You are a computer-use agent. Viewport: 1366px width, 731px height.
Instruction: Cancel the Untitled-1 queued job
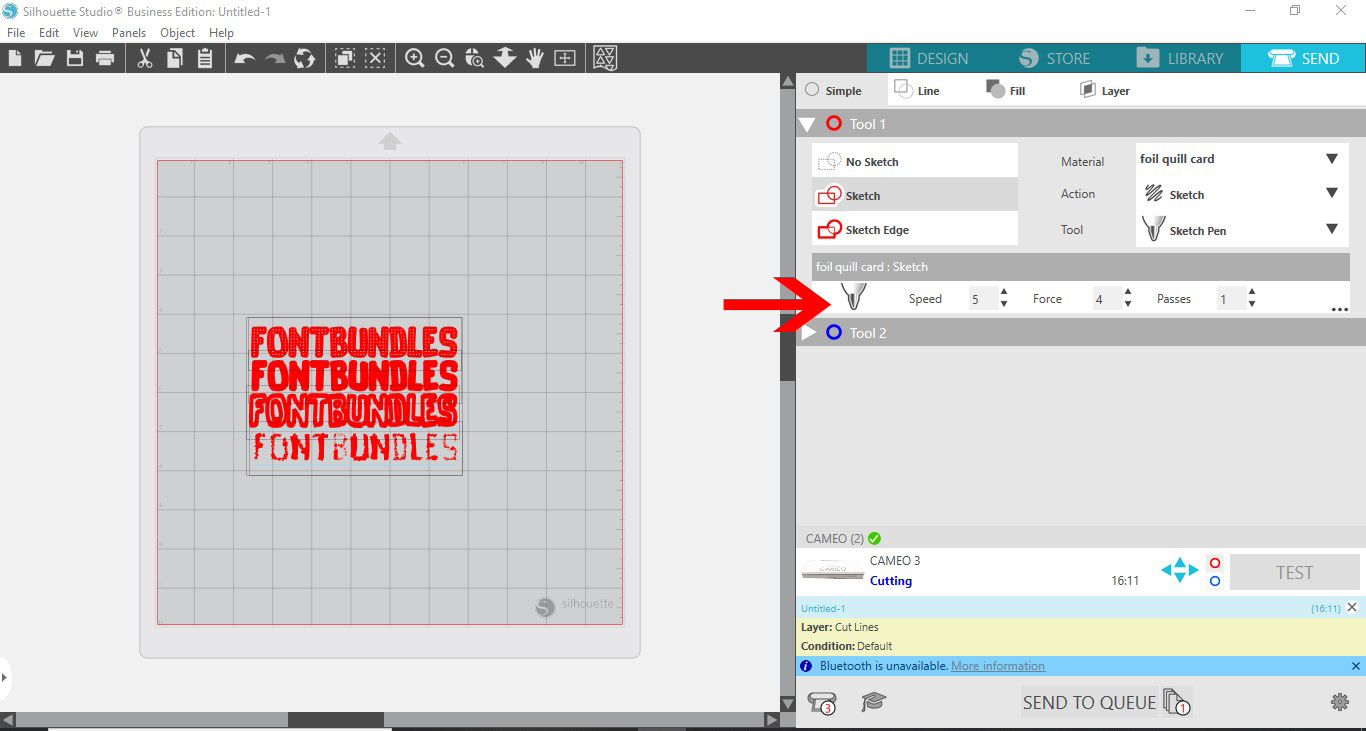tap(1352, 607)
